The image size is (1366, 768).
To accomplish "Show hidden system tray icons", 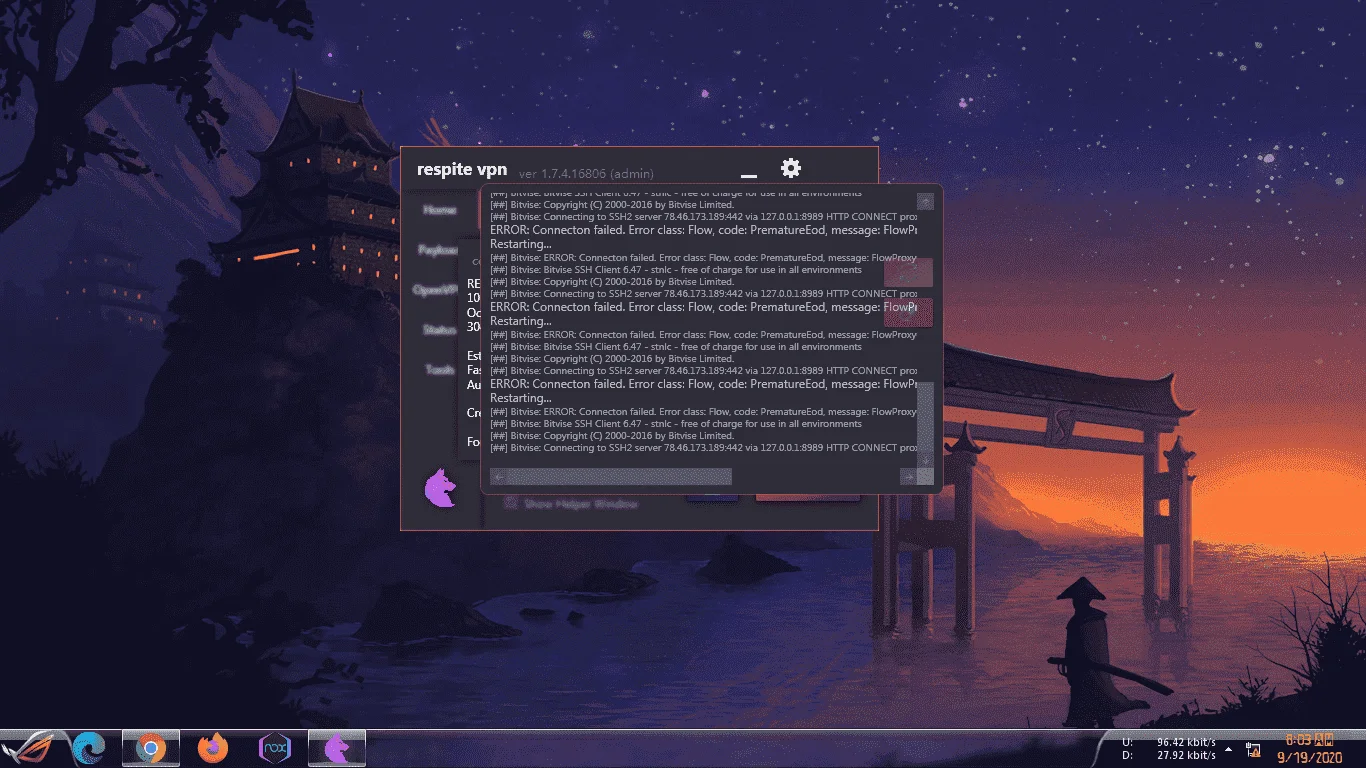I will pyautogui.click(x=1229, y=748).
